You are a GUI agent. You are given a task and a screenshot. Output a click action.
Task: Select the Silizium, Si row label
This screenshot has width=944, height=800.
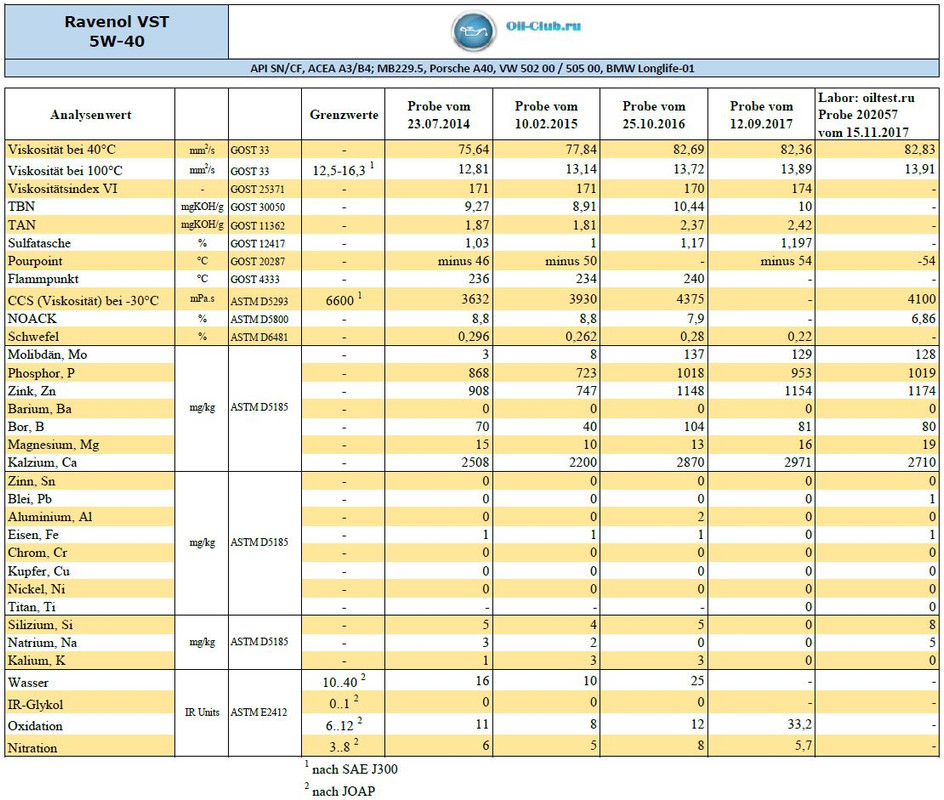click(x=40, y=625)
